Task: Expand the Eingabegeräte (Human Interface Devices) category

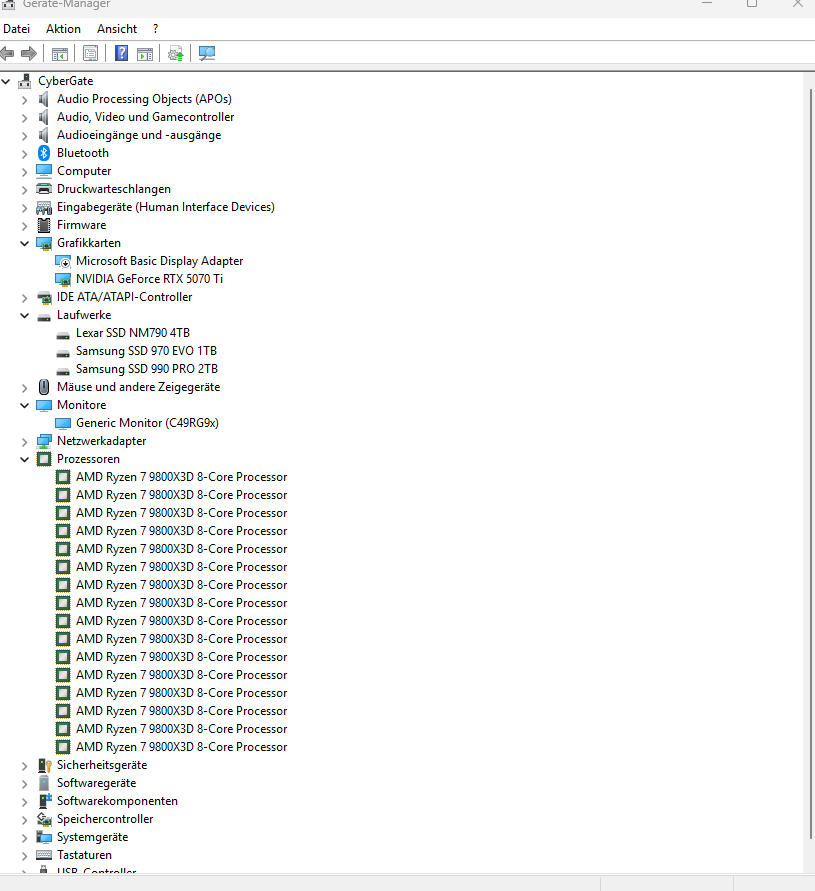Action: [x=24, y=208]
